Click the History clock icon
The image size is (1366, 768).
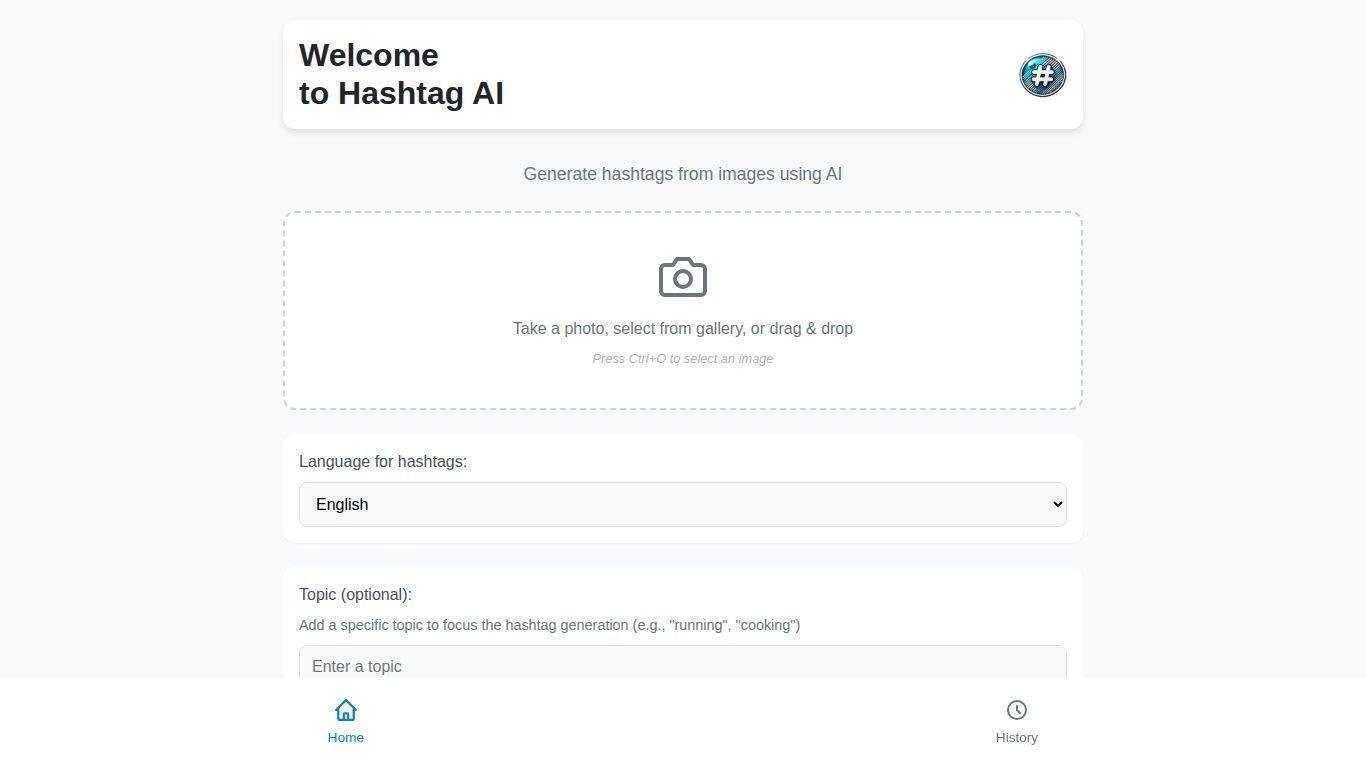1016,710
